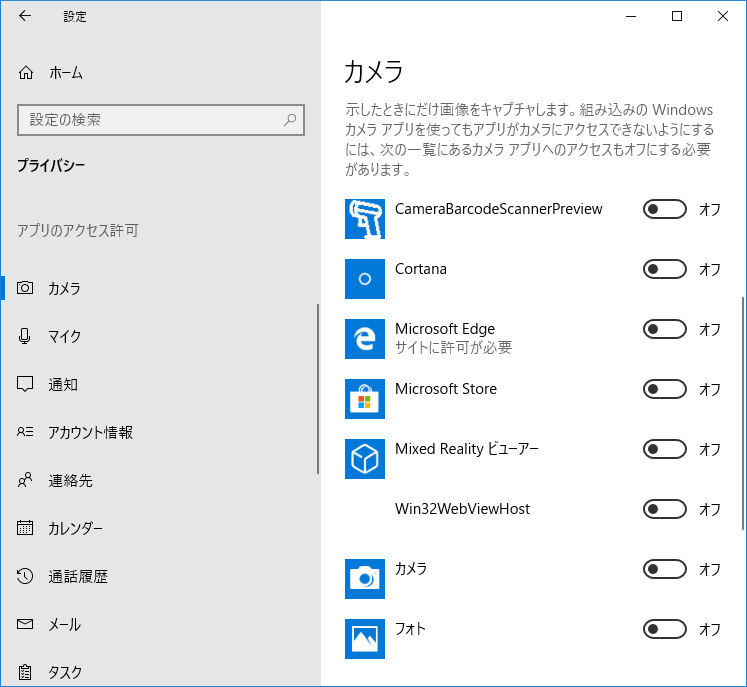Enable camera access for Microsoft Edge

(x=665, y=329)
